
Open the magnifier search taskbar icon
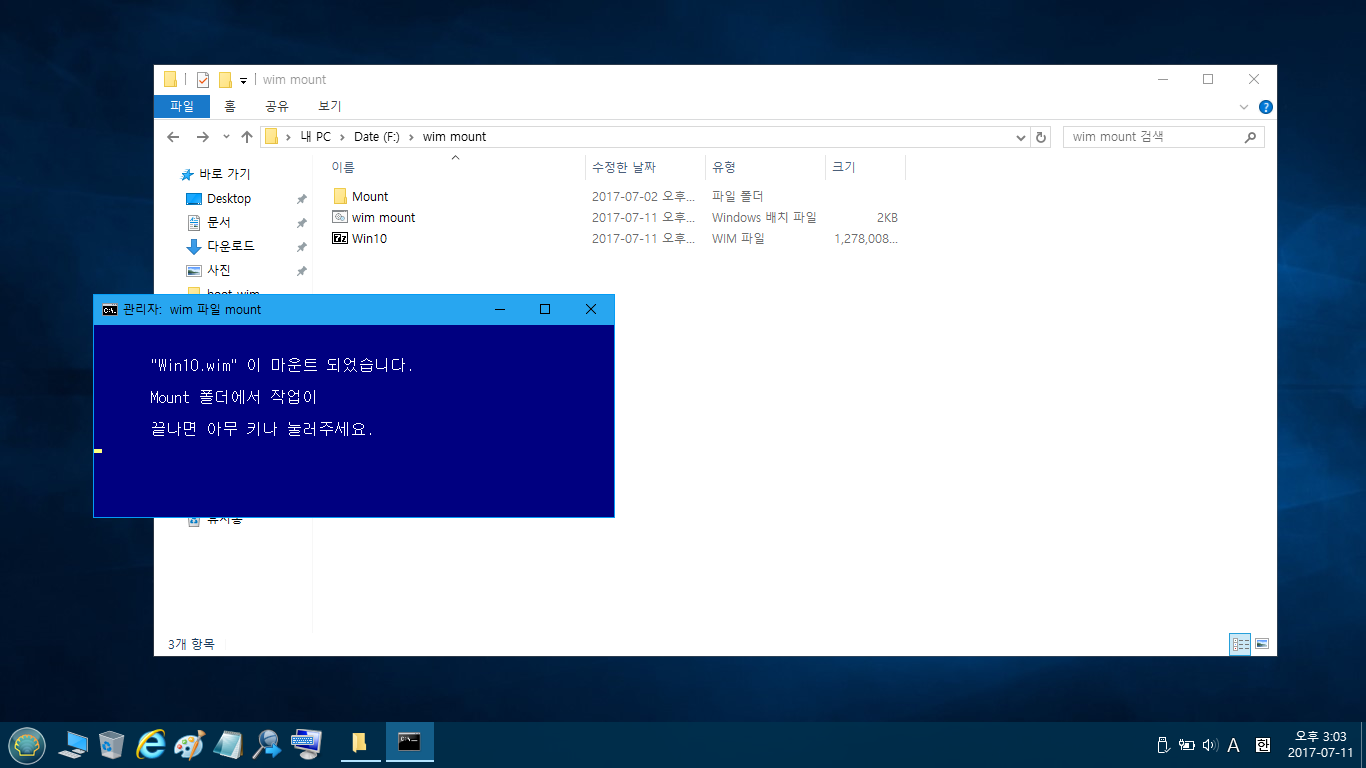[x=267, y=744]
